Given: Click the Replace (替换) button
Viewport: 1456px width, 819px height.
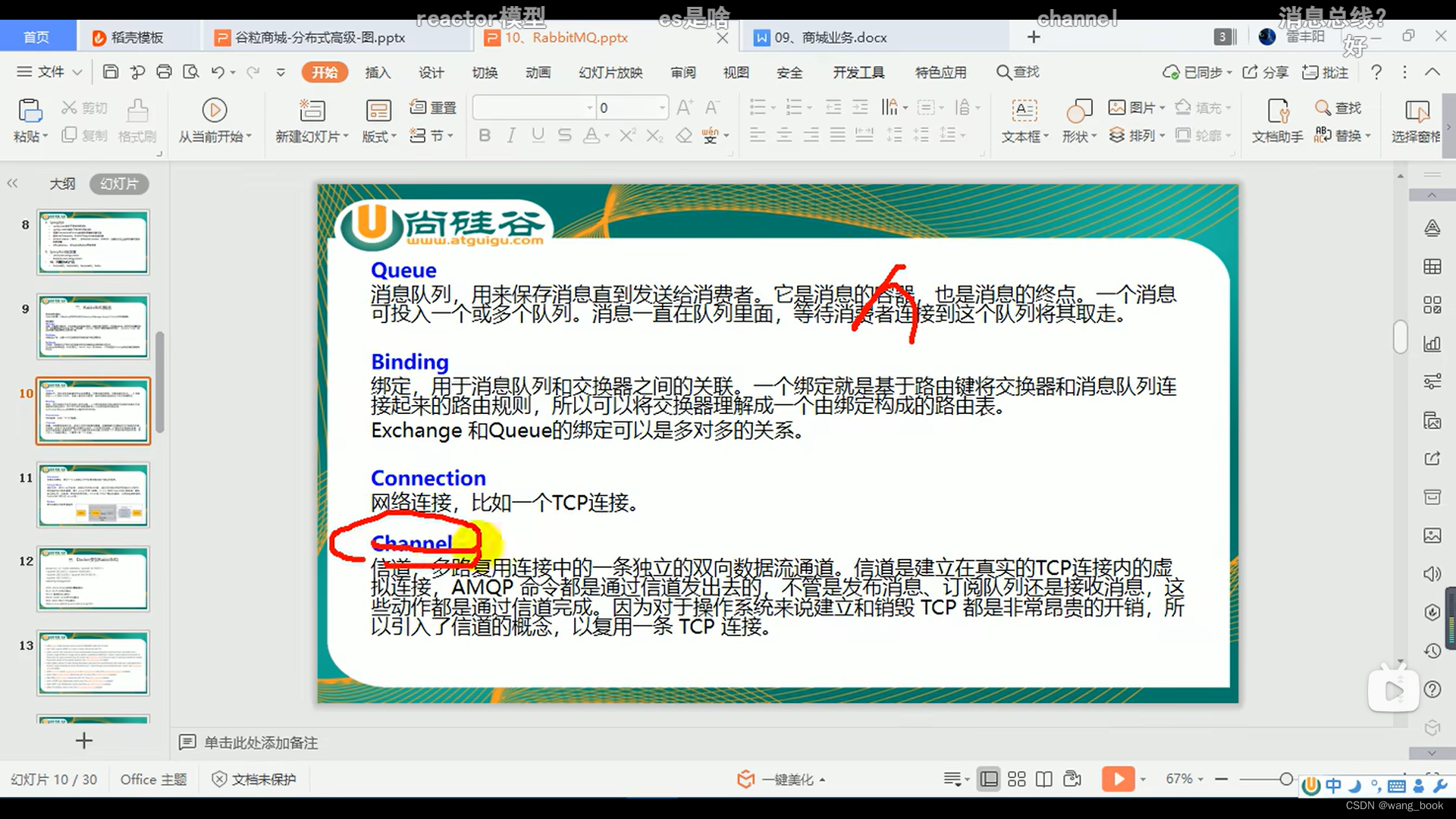Looking at the screenshot, I should (x=1343, y=135).
